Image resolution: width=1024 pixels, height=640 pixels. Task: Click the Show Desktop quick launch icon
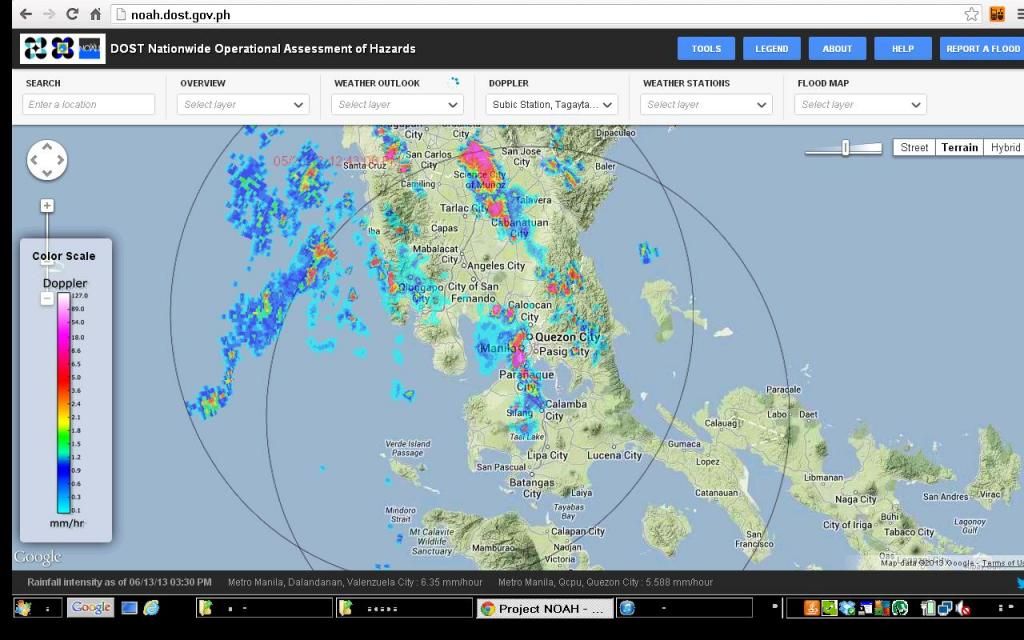point(129,608)
